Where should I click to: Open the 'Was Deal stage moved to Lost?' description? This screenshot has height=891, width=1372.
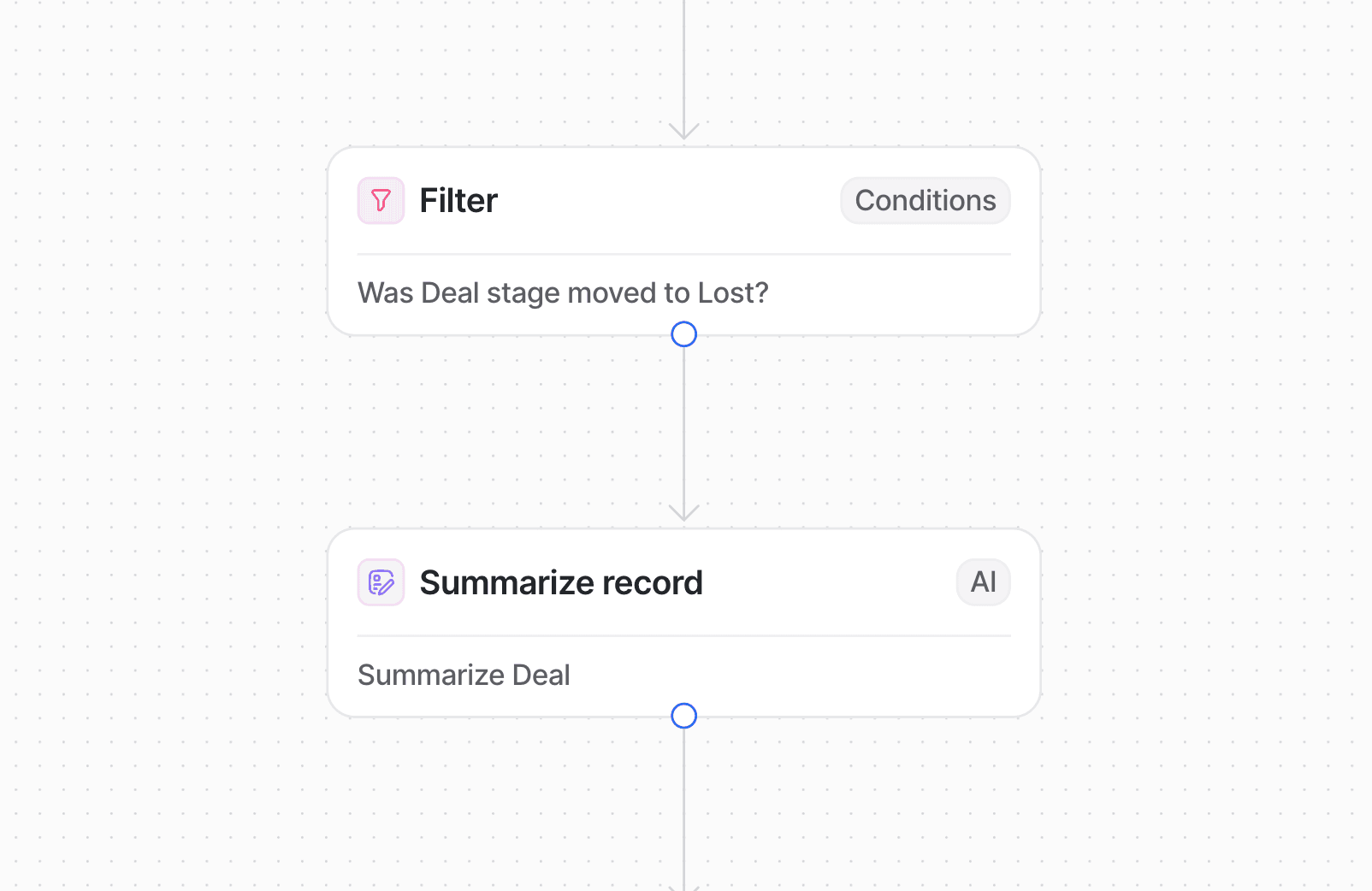[563, 293]
